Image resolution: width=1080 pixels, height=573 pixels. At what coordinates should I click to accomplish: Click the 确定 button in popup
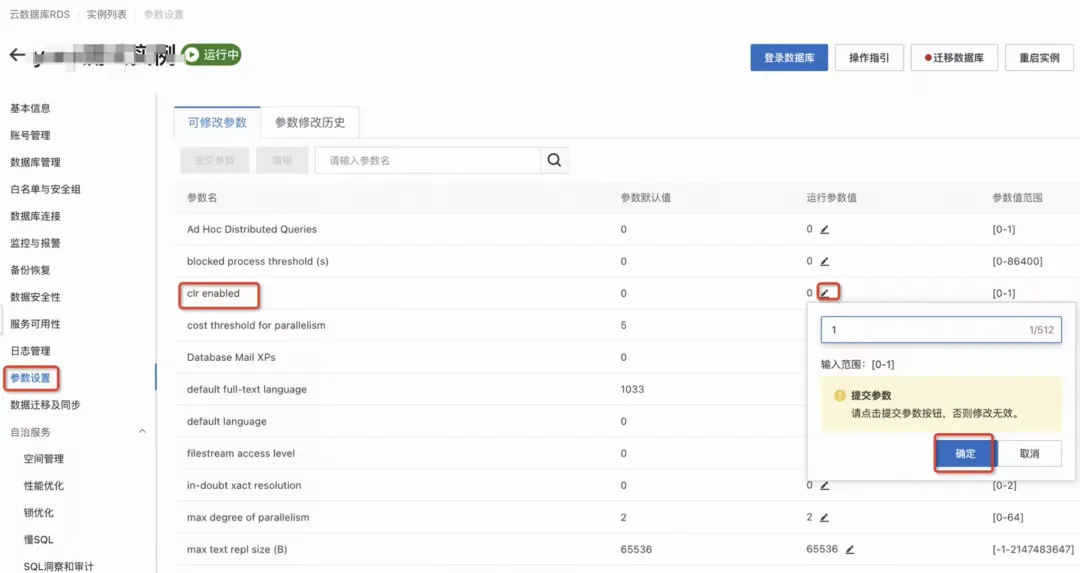click(965, 453)
